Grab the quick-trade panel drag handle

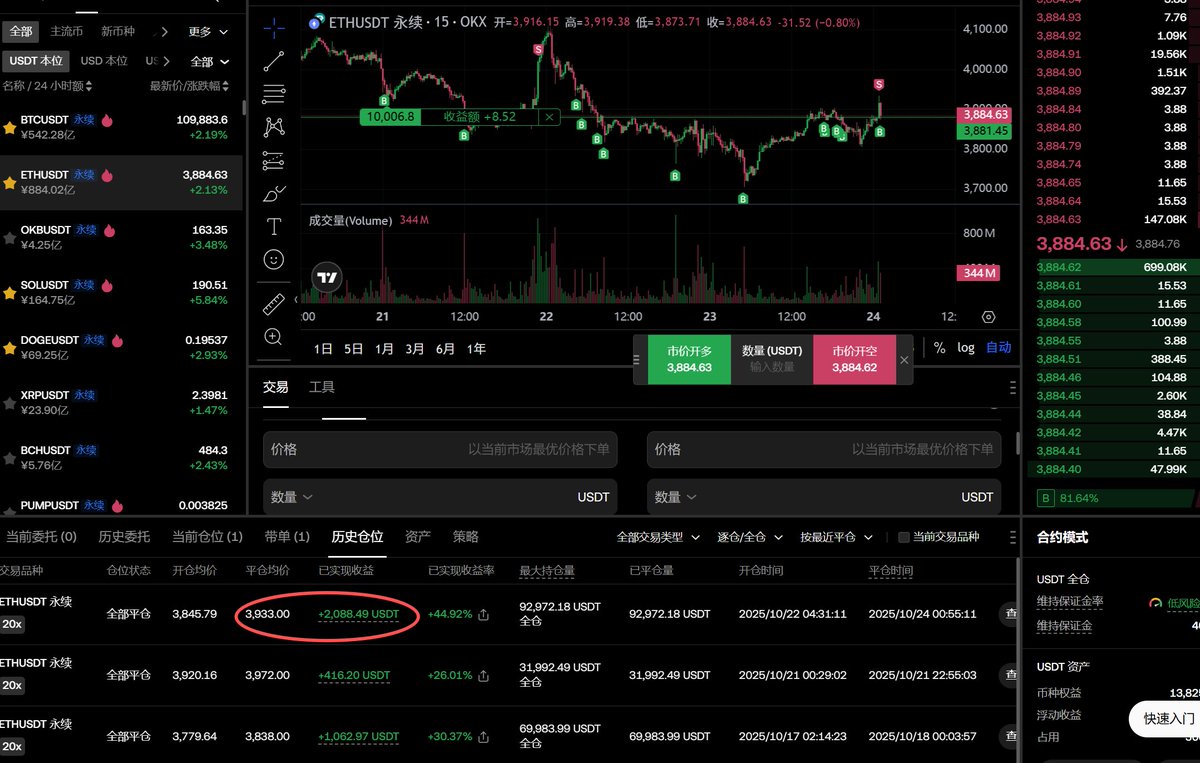(x=637, y=360)
